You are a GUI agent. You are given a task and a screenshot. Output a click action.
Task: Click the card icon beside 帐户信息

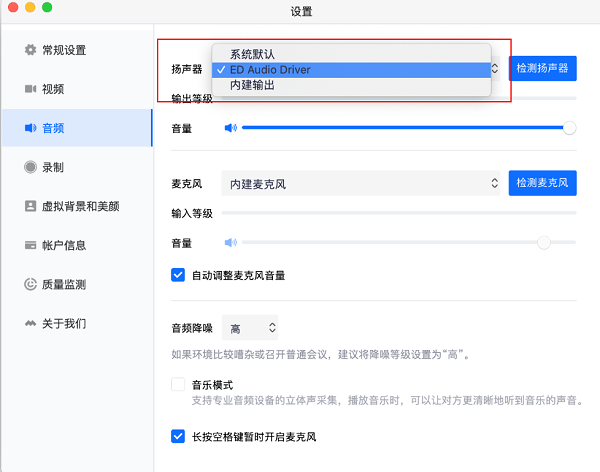coord(30,245)
